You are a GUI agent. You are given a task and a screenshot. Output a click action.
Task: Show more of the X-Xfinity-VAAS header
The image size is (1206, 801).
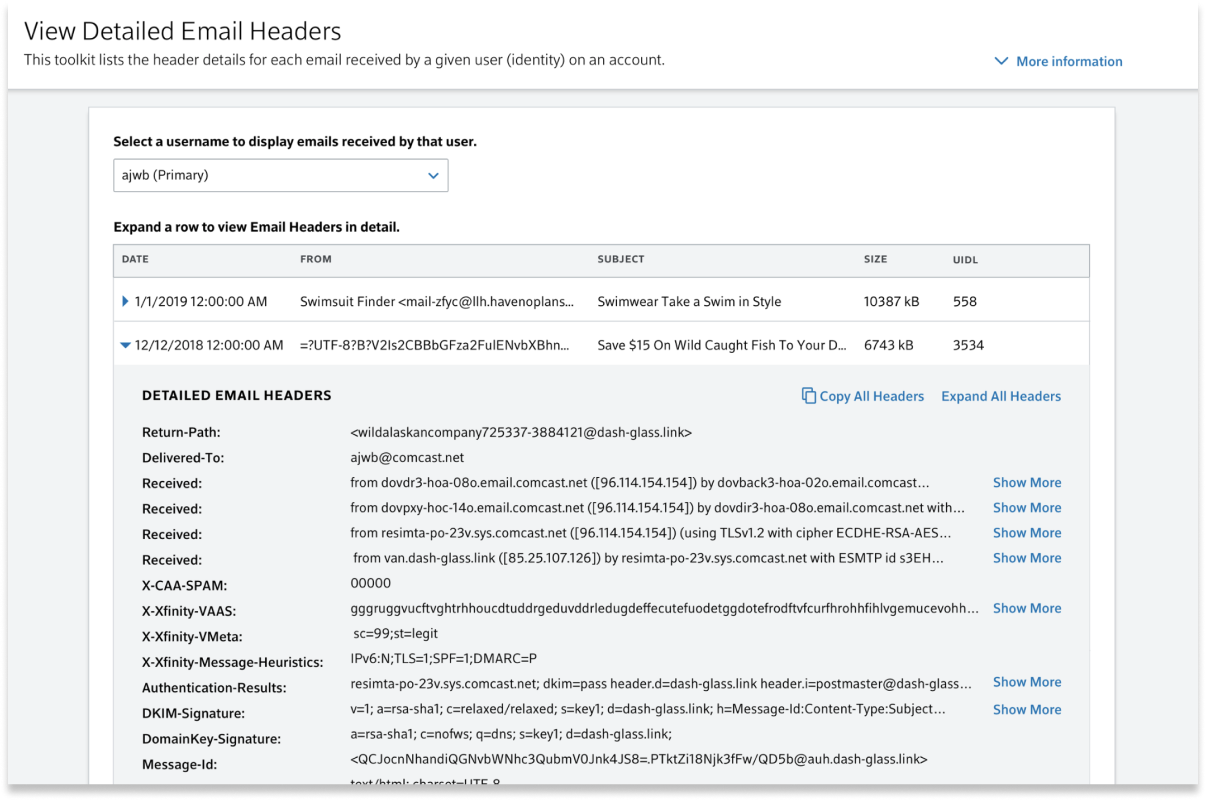click(x=1026, y=608)
